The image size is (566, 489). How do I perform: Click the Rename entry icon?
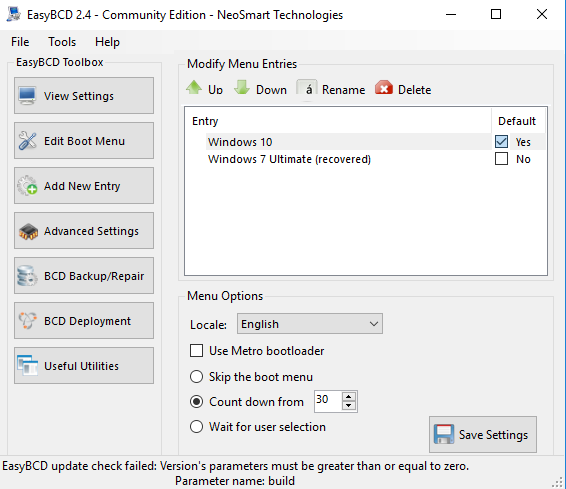pyautogui.click(x=307, y=88)
